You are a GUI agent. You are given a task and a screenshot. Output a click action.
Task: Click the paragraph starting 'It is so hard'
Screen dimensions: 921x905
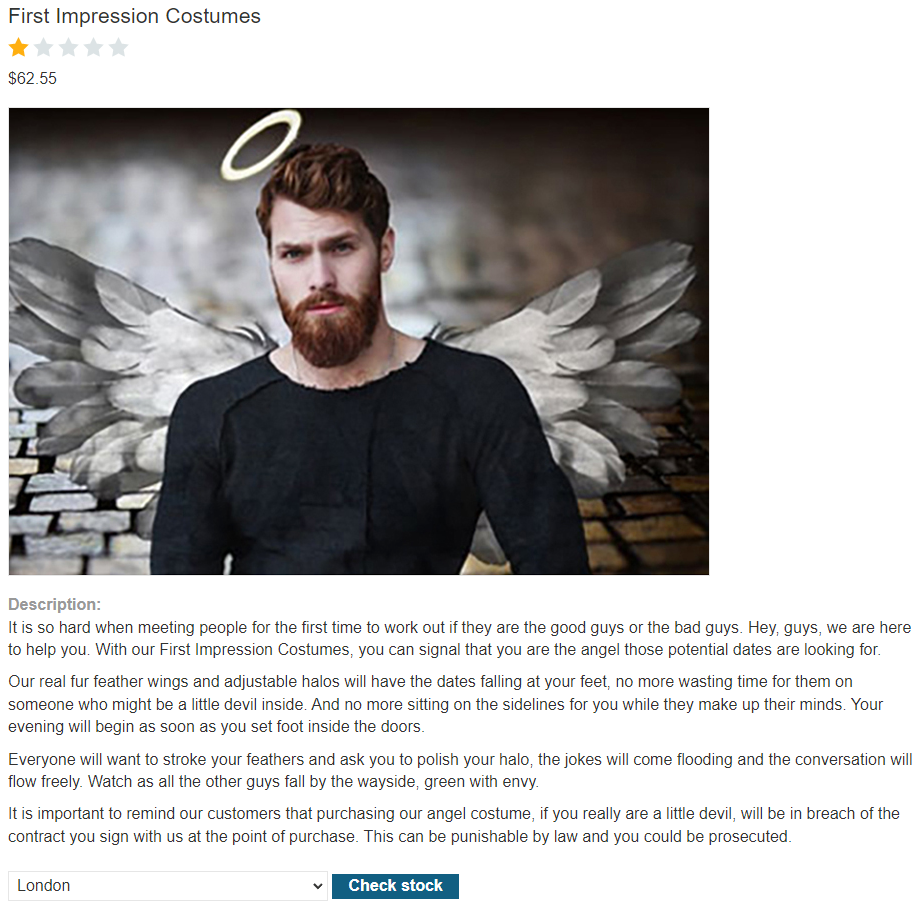point(459,638)
